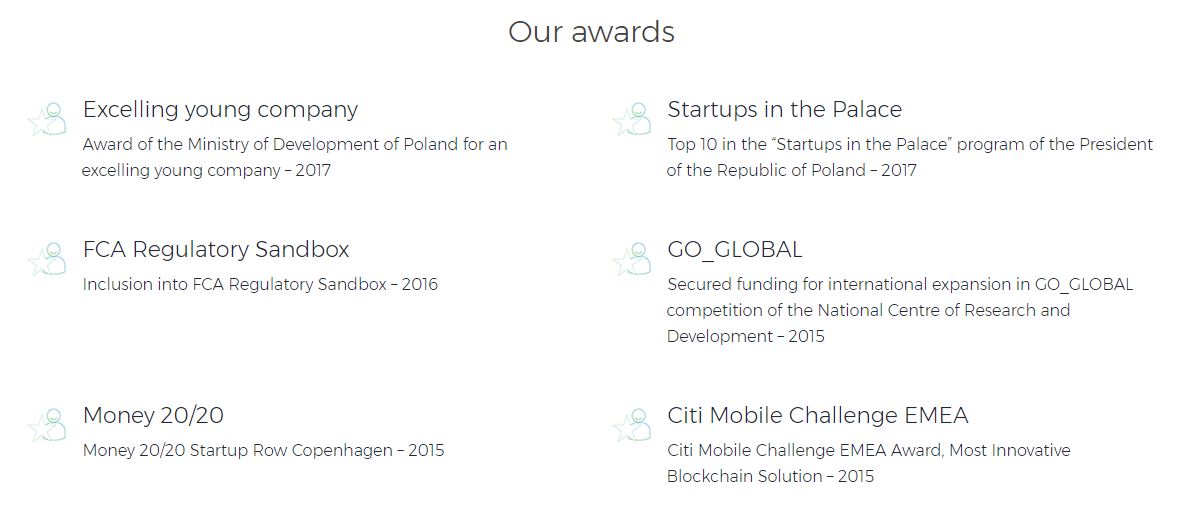Click the Startups in the Palace award icon

(x=632, y=119)
